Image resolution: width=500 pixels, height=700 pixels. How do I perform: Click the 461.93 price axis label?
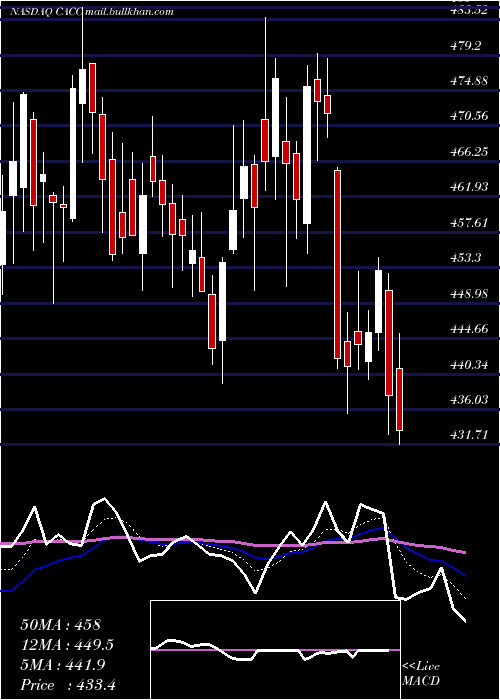coord(468,187)
